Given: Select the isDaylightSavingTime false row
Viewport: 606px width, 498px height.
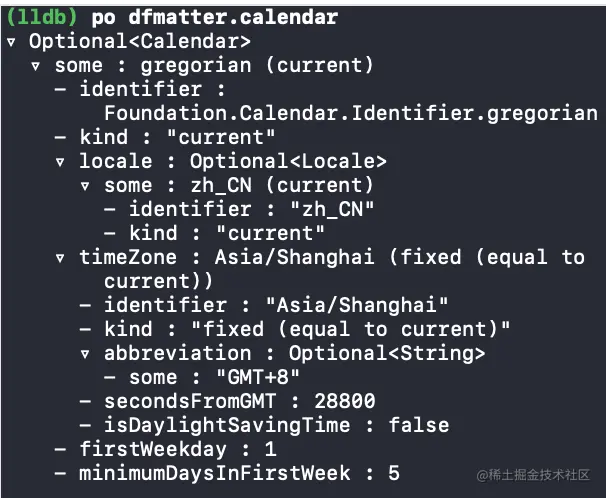Looking at the screenshot, I should click(264, 425).
